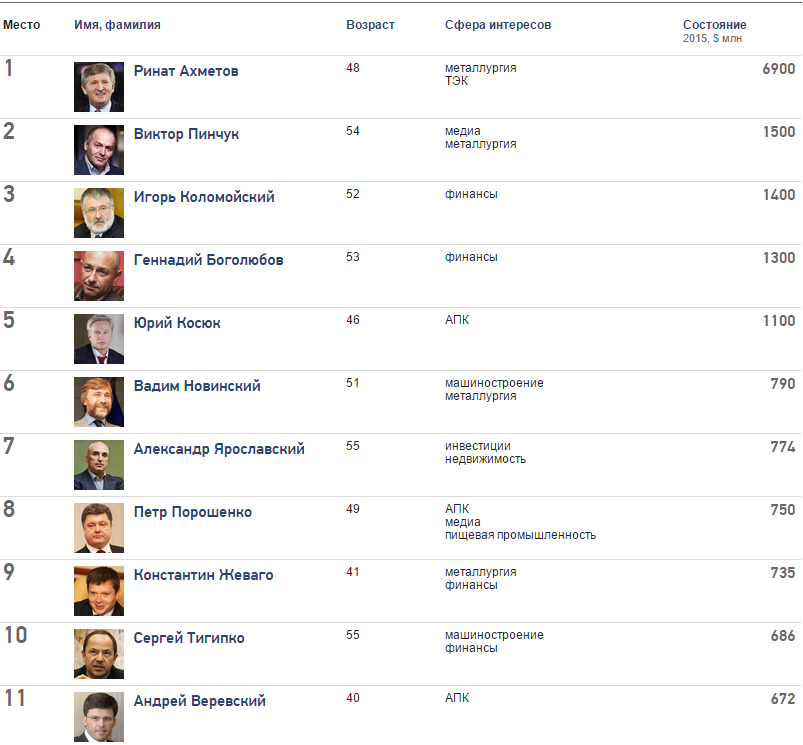The width and height of the screenshot is (803, 745).
Task: Open Viktor Pinchuk's photo thumbnail
Action: point(99,150)
